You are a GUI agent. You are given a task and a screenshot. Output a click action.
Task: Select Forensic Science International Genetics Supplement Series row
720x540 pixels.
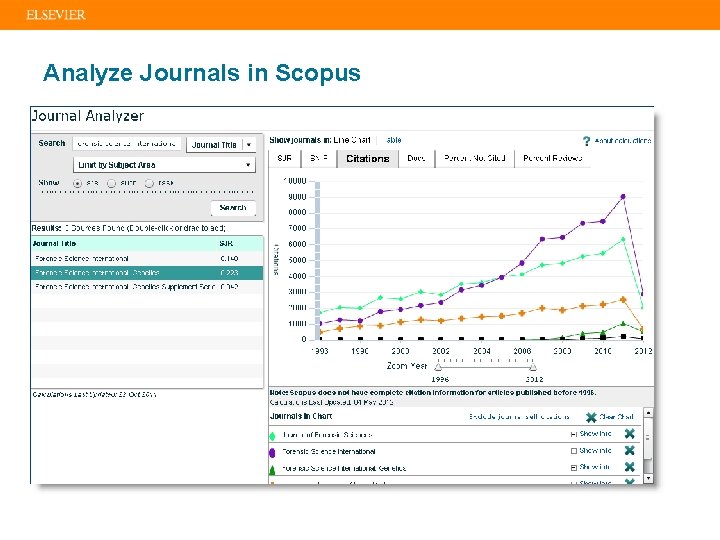click(147, 287)
